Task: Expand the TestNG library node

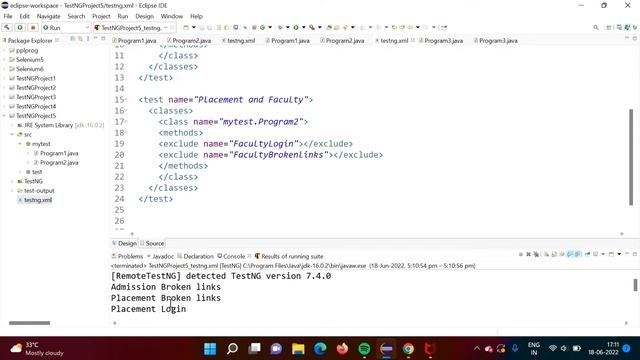Action: pos(12,181)
